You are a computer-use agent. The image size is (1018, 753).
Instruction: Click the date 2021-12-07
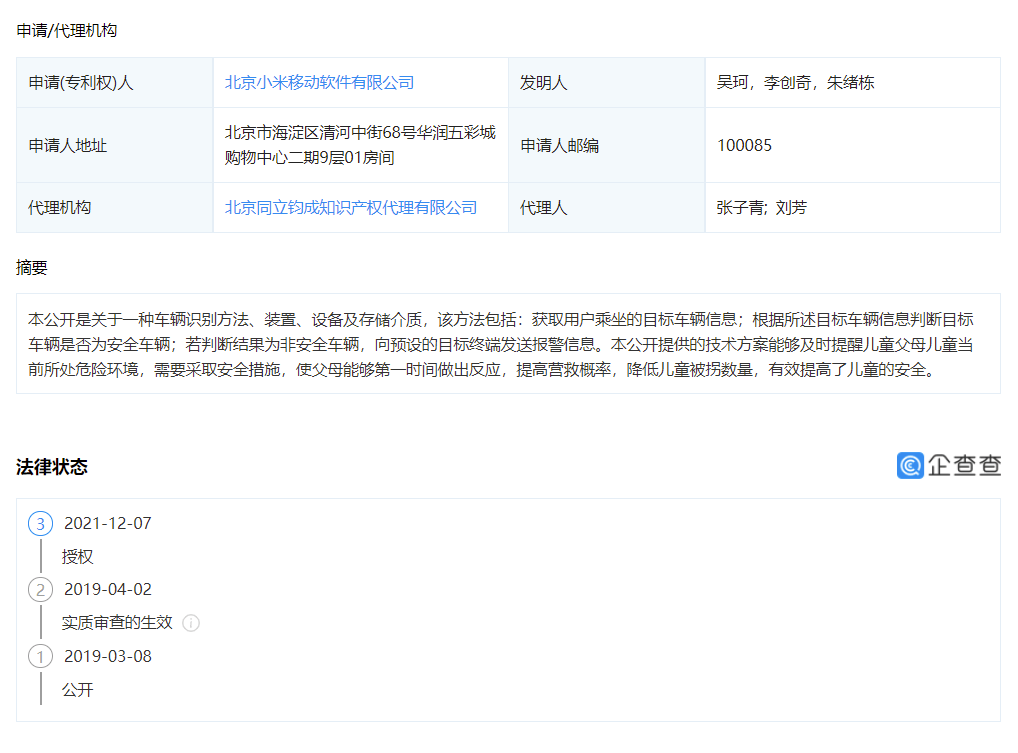108,523
